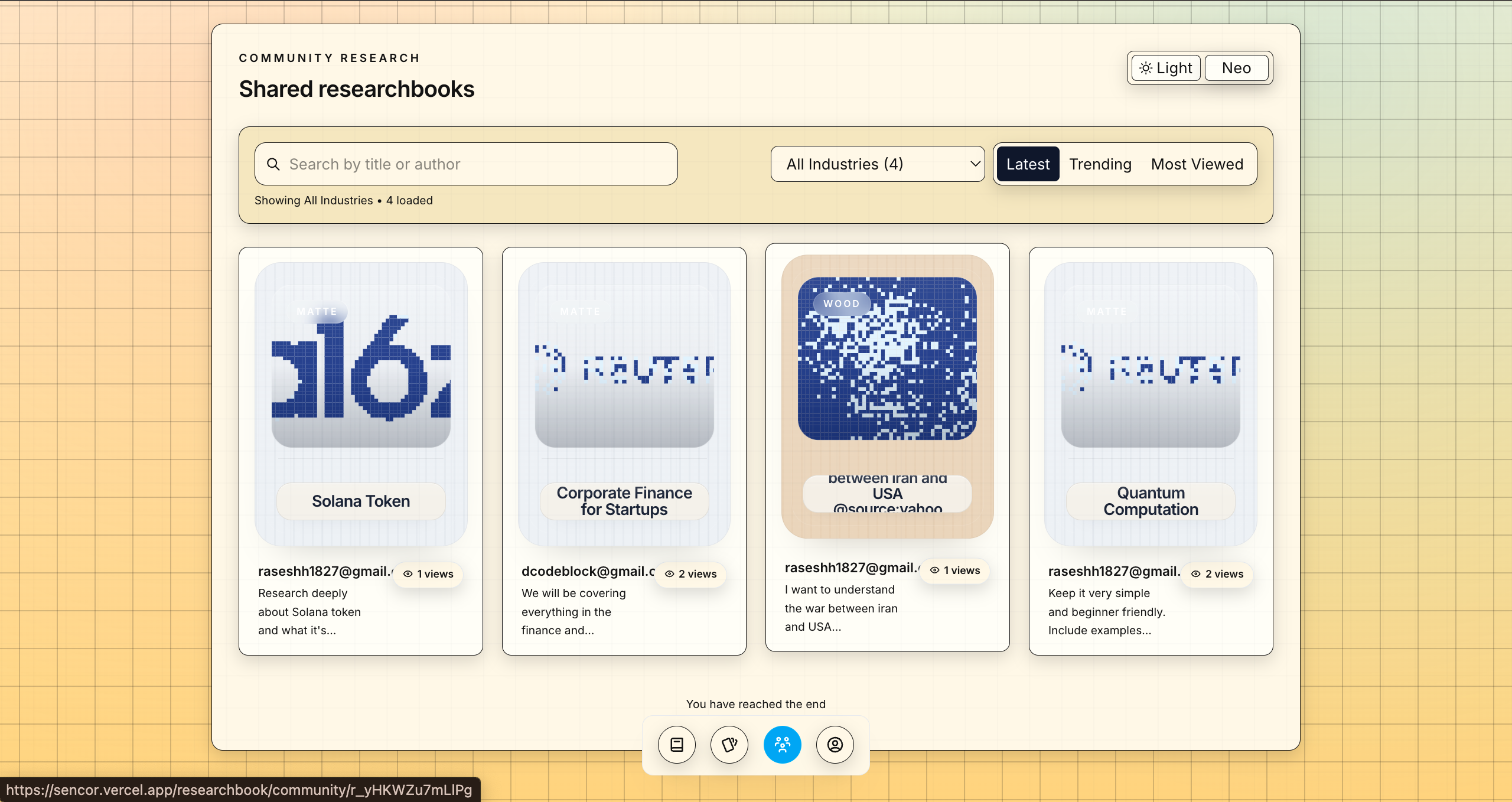Switch to the Most Viewed tab
Screen dimensions: 1512x802
(x=1197, y=164)
